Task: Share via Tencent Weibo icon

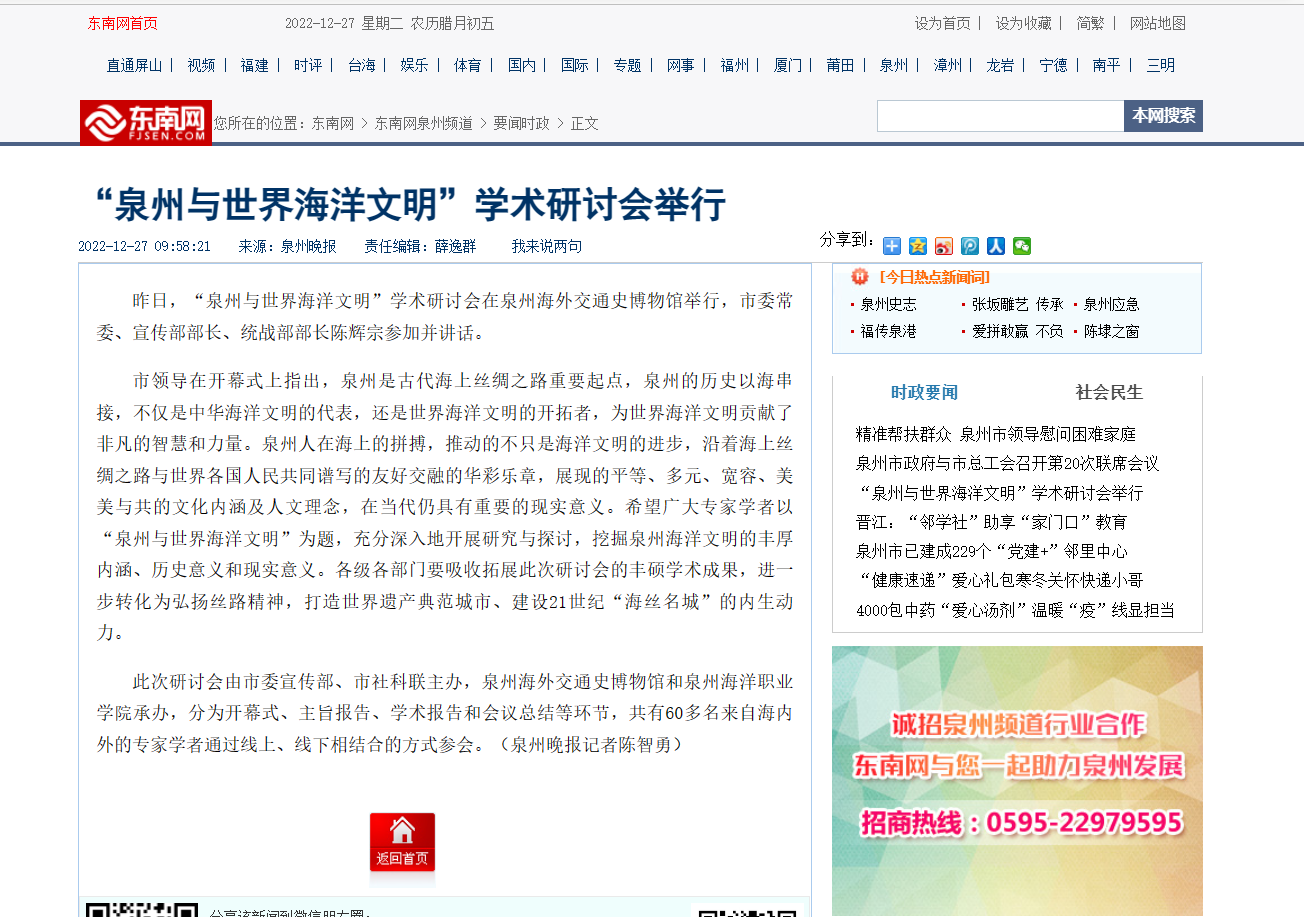Action: (970, 246)
